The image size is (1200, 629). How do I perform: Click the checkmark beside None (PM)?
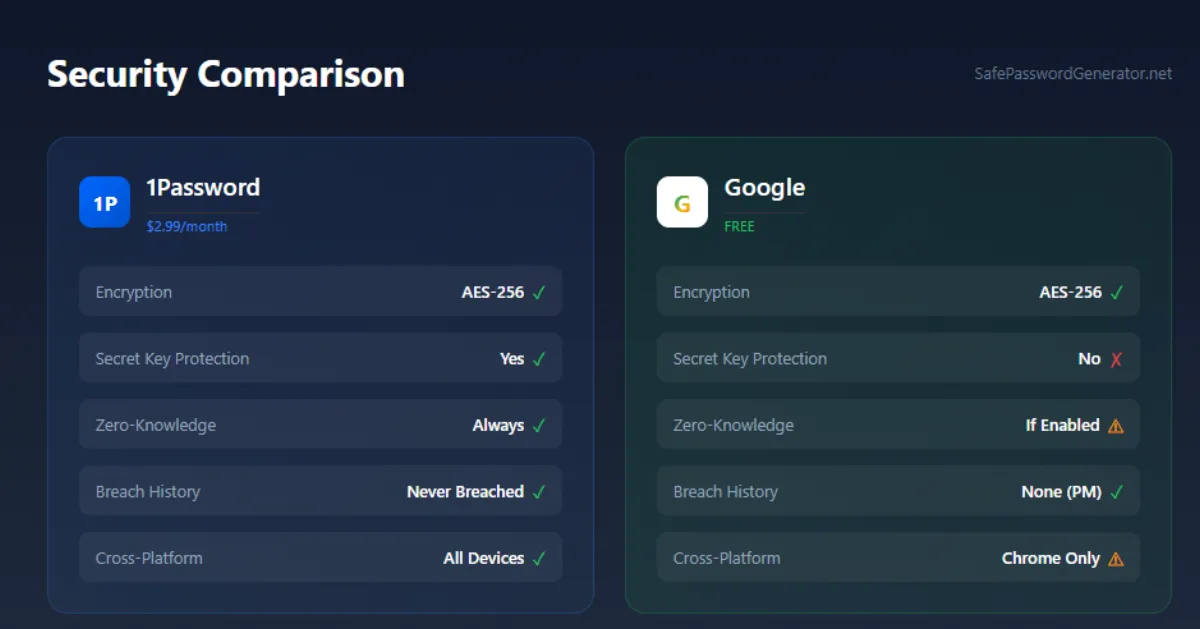(x=1117, y=492)
